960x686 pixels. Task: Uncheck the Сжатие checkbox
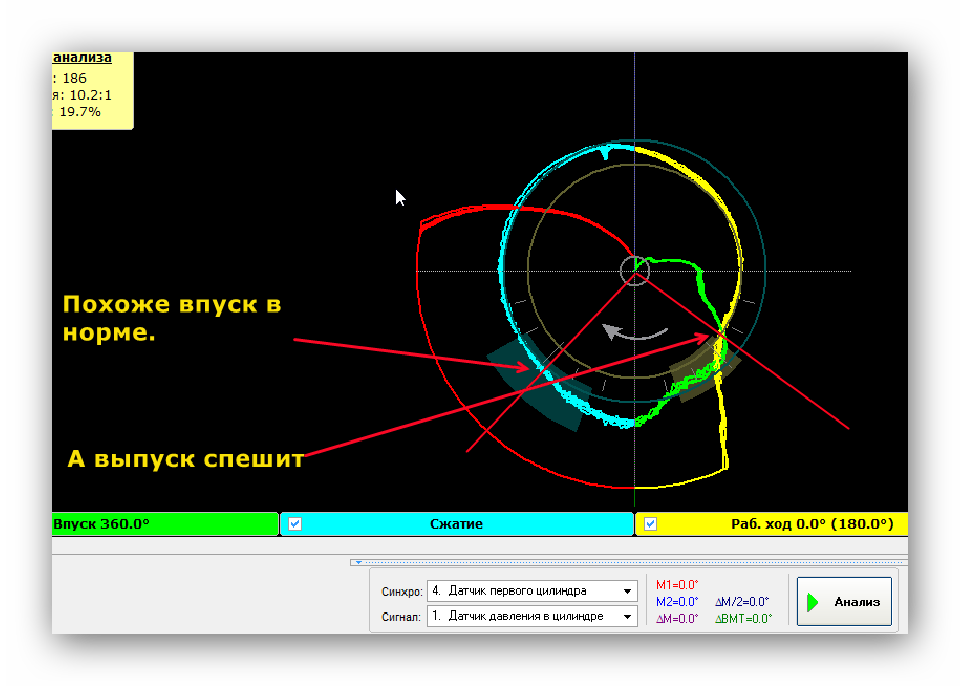point(295,524)
